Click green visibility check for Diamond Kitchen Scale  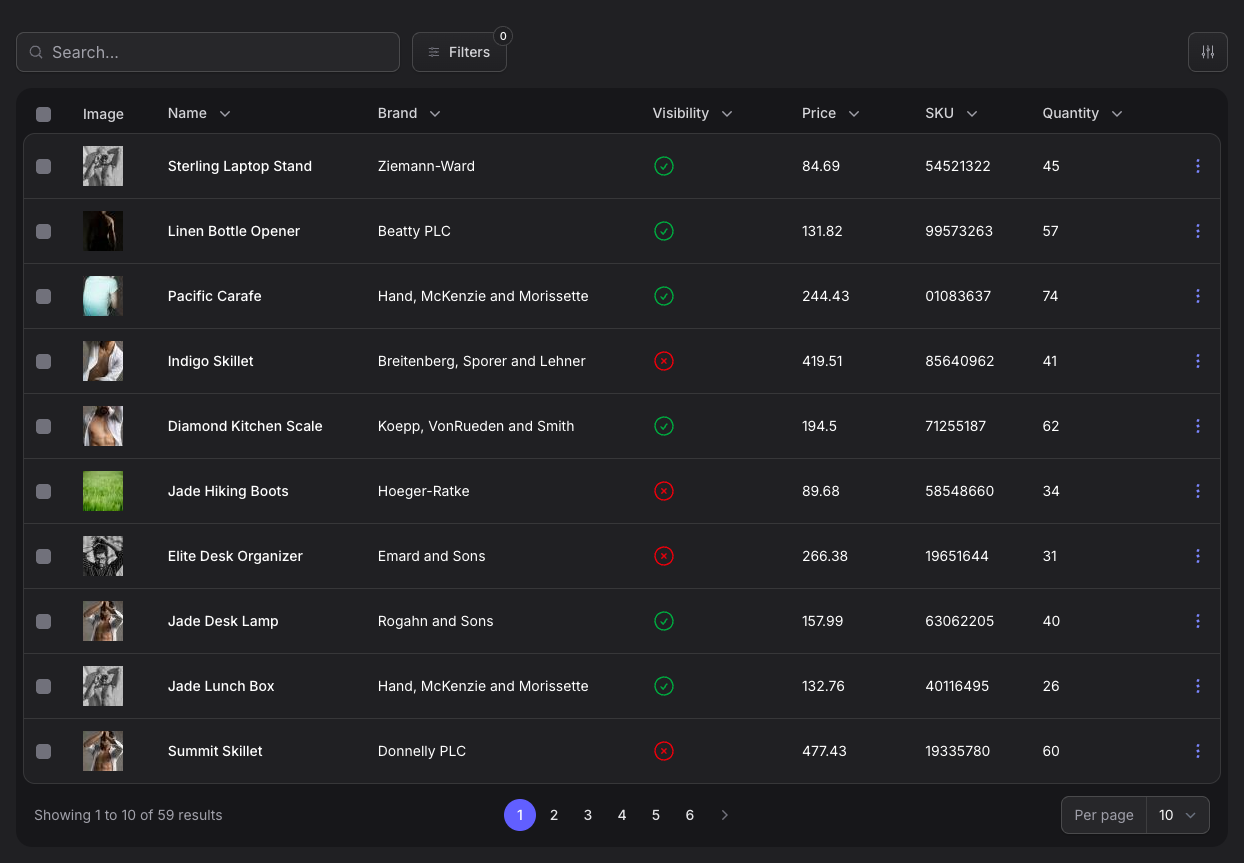pyautogui.click(x=664, y=426)
